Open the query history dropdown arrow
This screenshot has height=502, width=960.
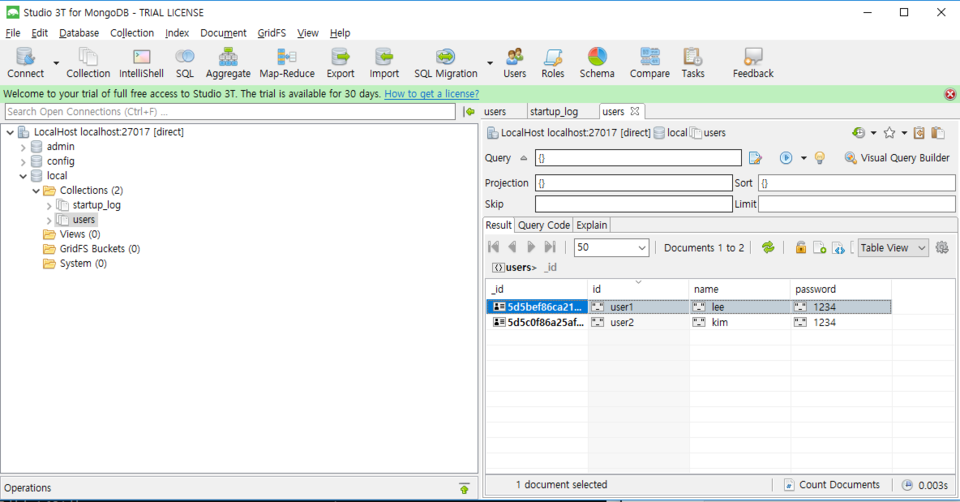[x=874, y=133]
